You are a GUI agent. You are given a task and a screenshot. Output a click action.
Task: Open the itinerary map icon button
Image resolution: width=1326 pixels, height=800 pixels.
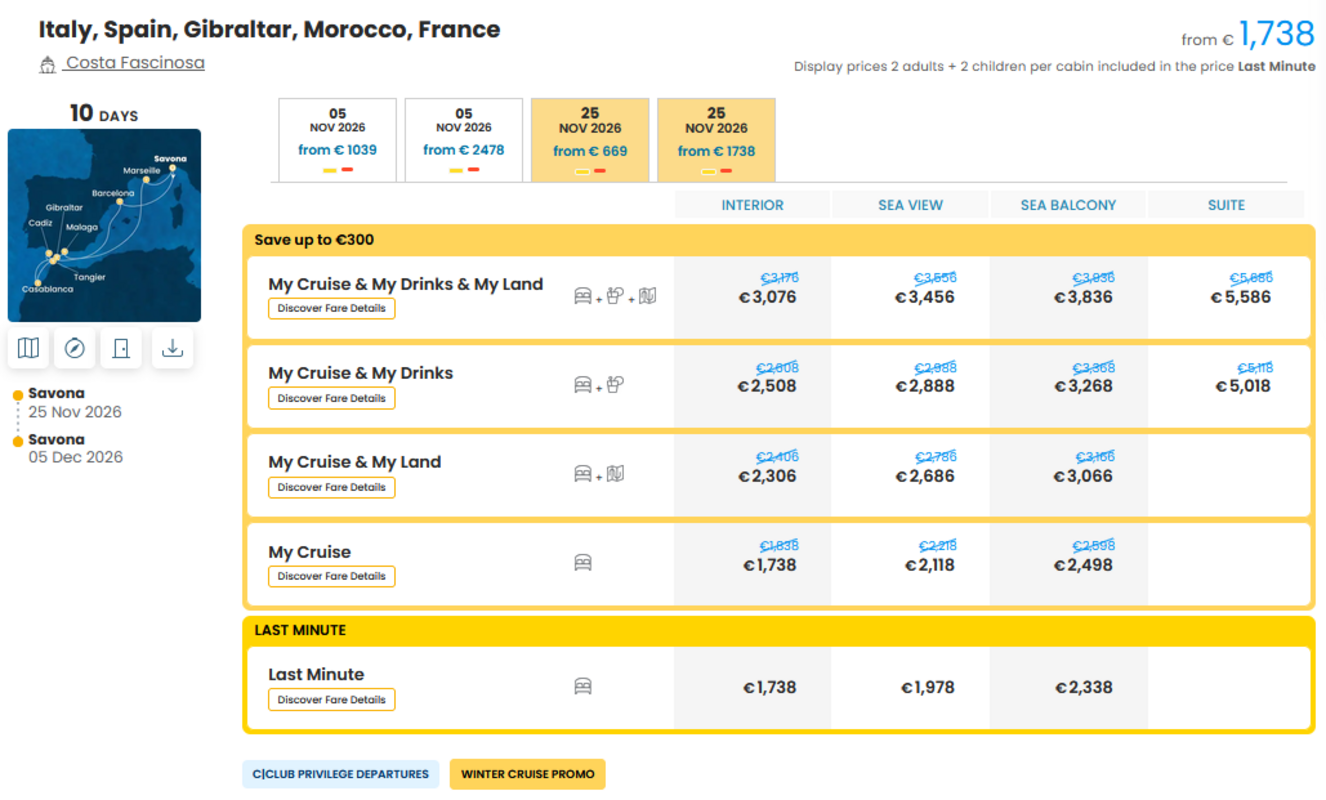(x=29, y=348)
